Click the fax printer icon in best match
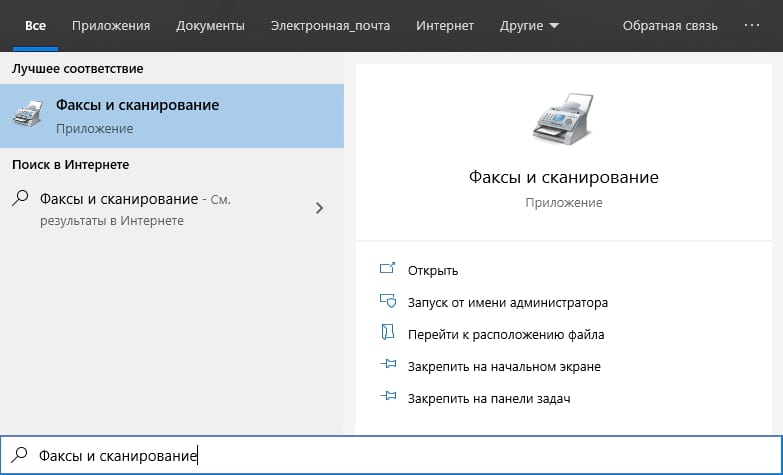This screenshot has width=783, height=475. (x=28, y=116)
